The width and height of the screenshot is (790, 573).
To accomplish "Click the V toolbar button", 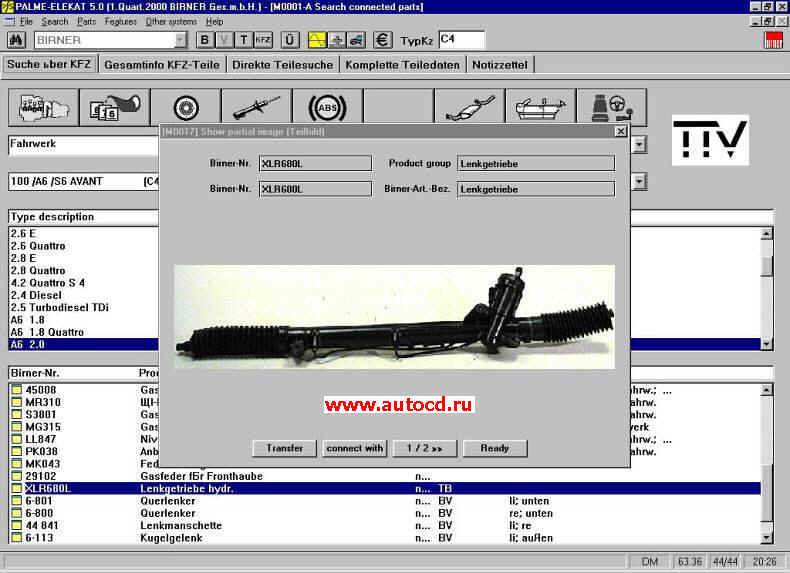I will pos(224,40).
